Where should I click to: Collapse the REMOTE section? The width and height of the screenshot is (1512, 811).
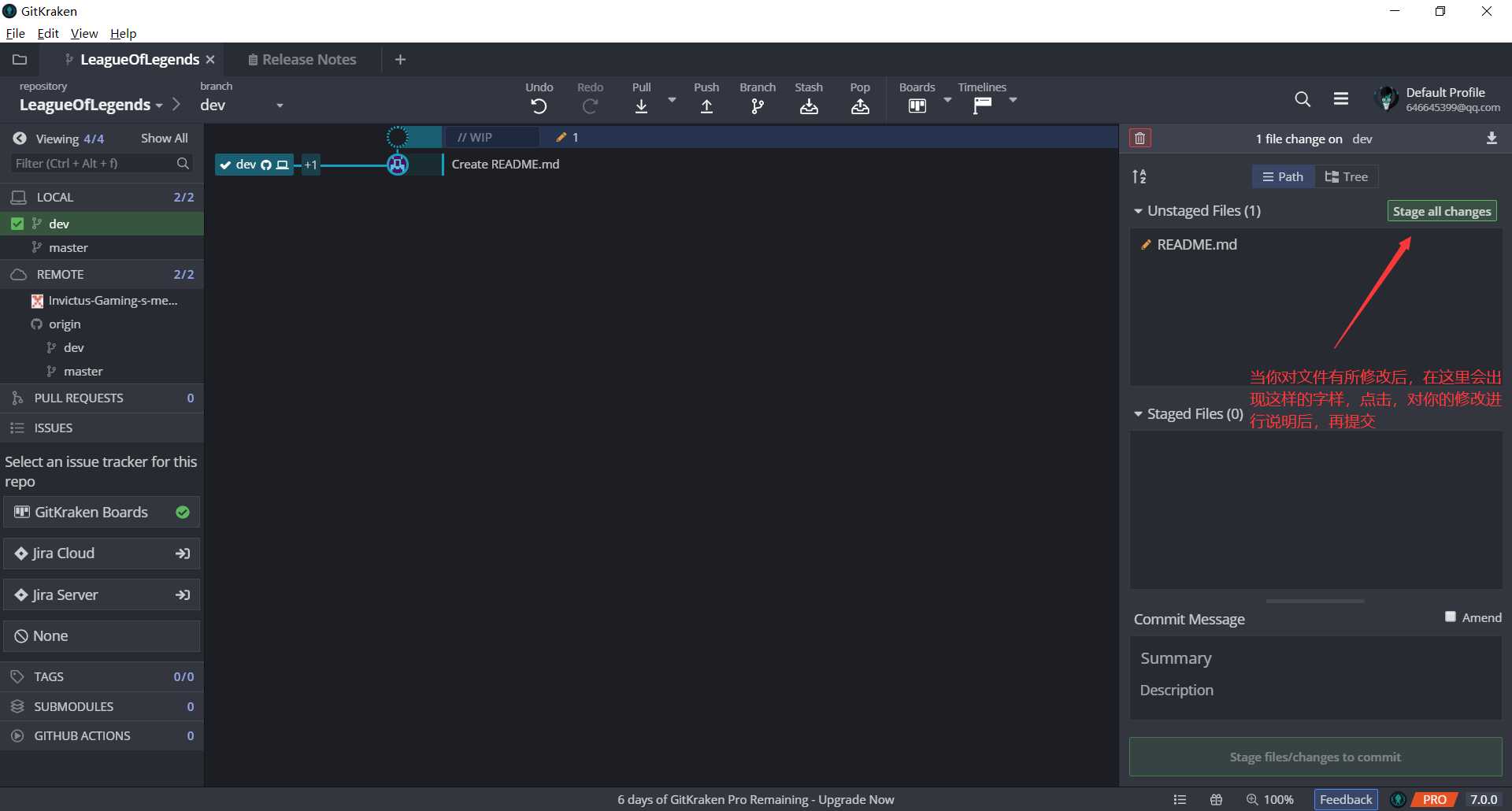102,274
